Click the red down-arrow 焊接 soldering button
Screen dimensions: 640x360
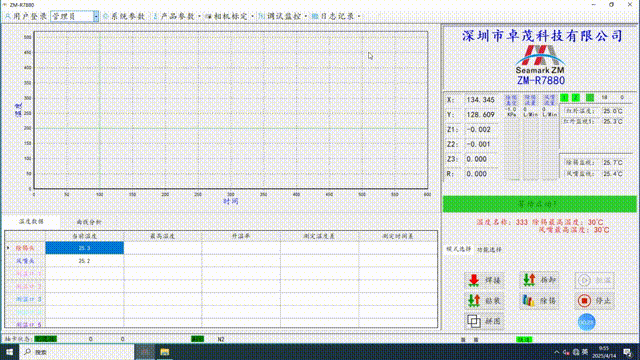(x=484, y=280)
